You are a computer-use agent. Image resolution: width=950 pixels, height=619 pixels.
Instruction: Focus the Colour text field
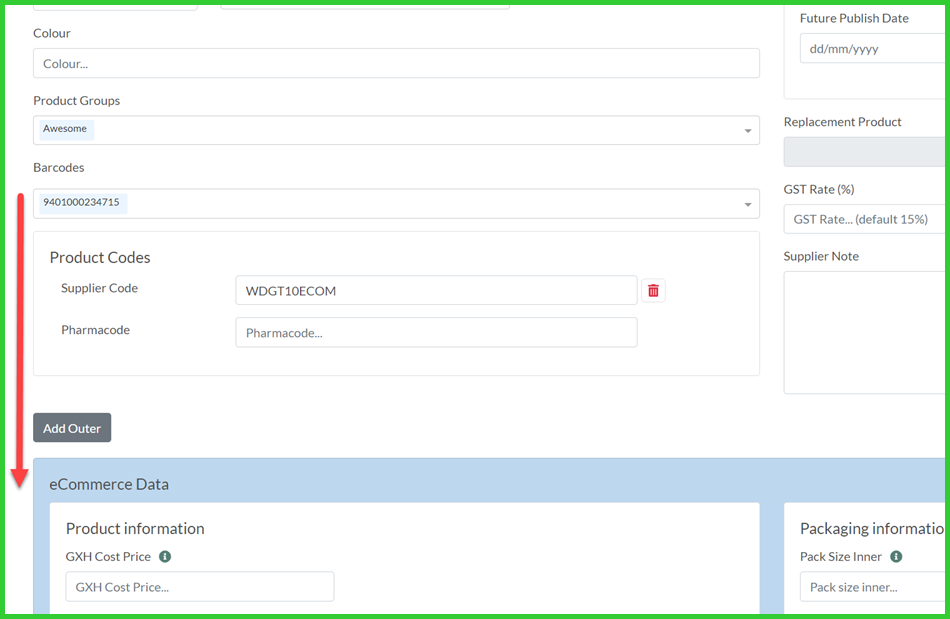[396, 64]
